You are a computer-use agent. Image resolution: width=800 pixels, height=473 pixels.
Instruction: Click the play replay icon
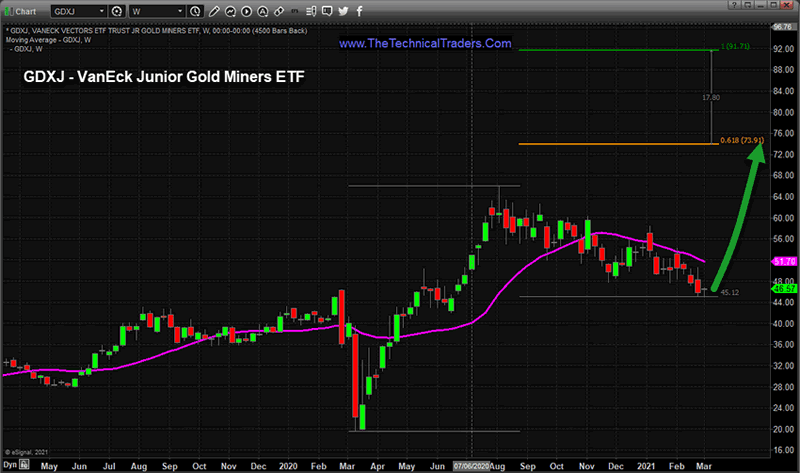(246, 11)
